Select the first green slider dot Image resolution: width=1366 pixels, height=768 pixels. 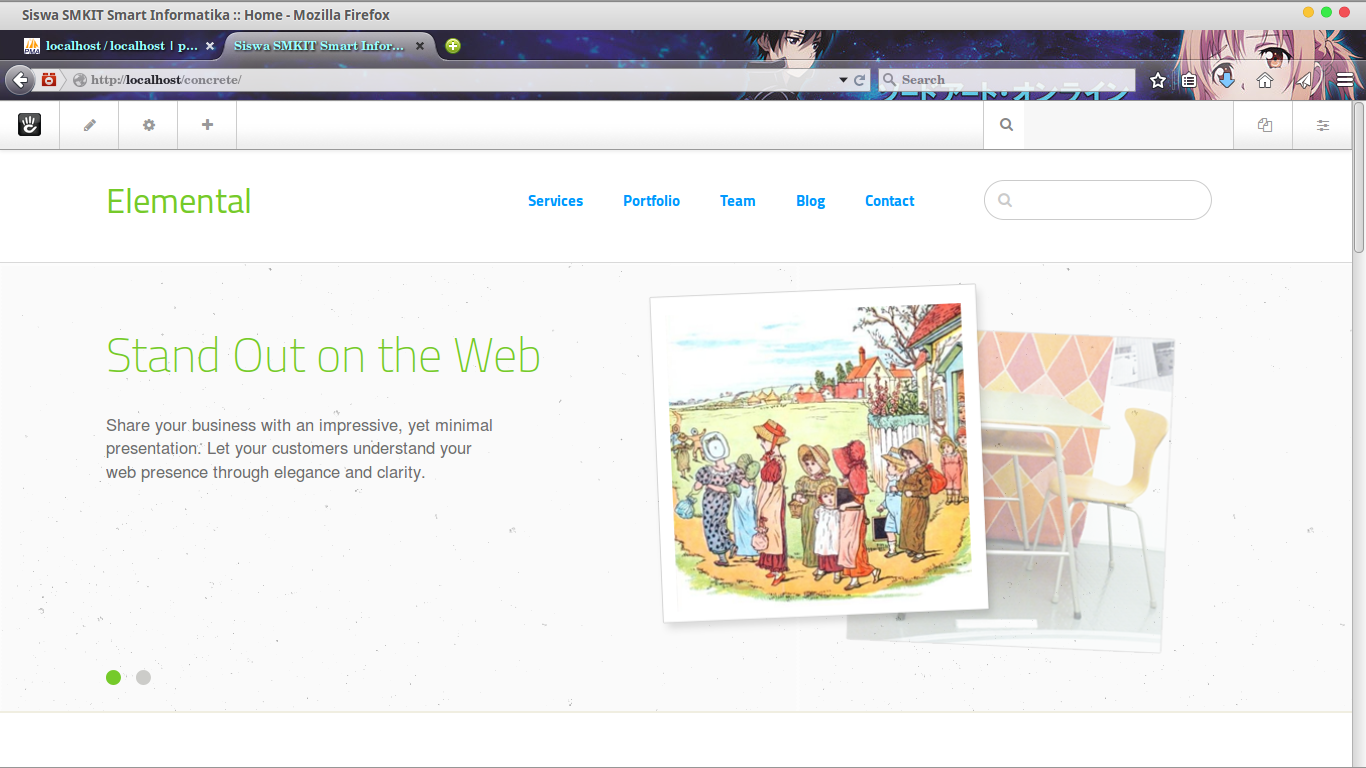point(113,677)
